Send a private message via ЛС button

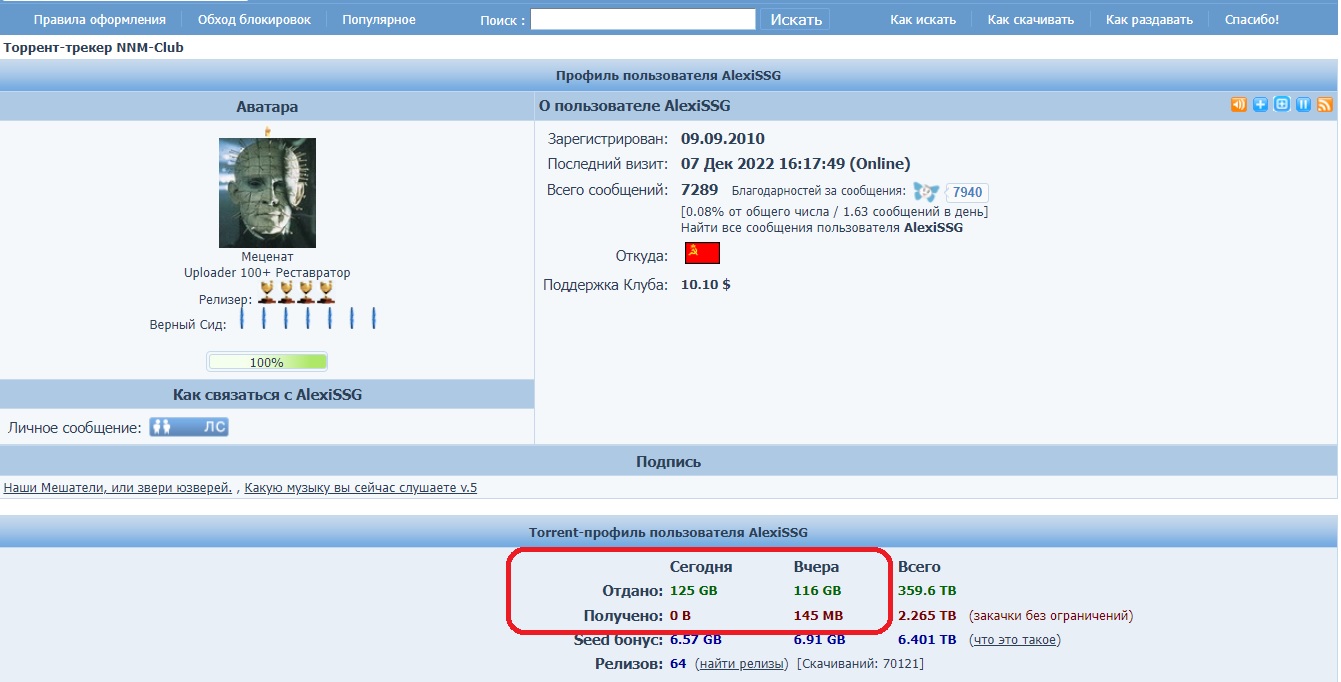189,427
